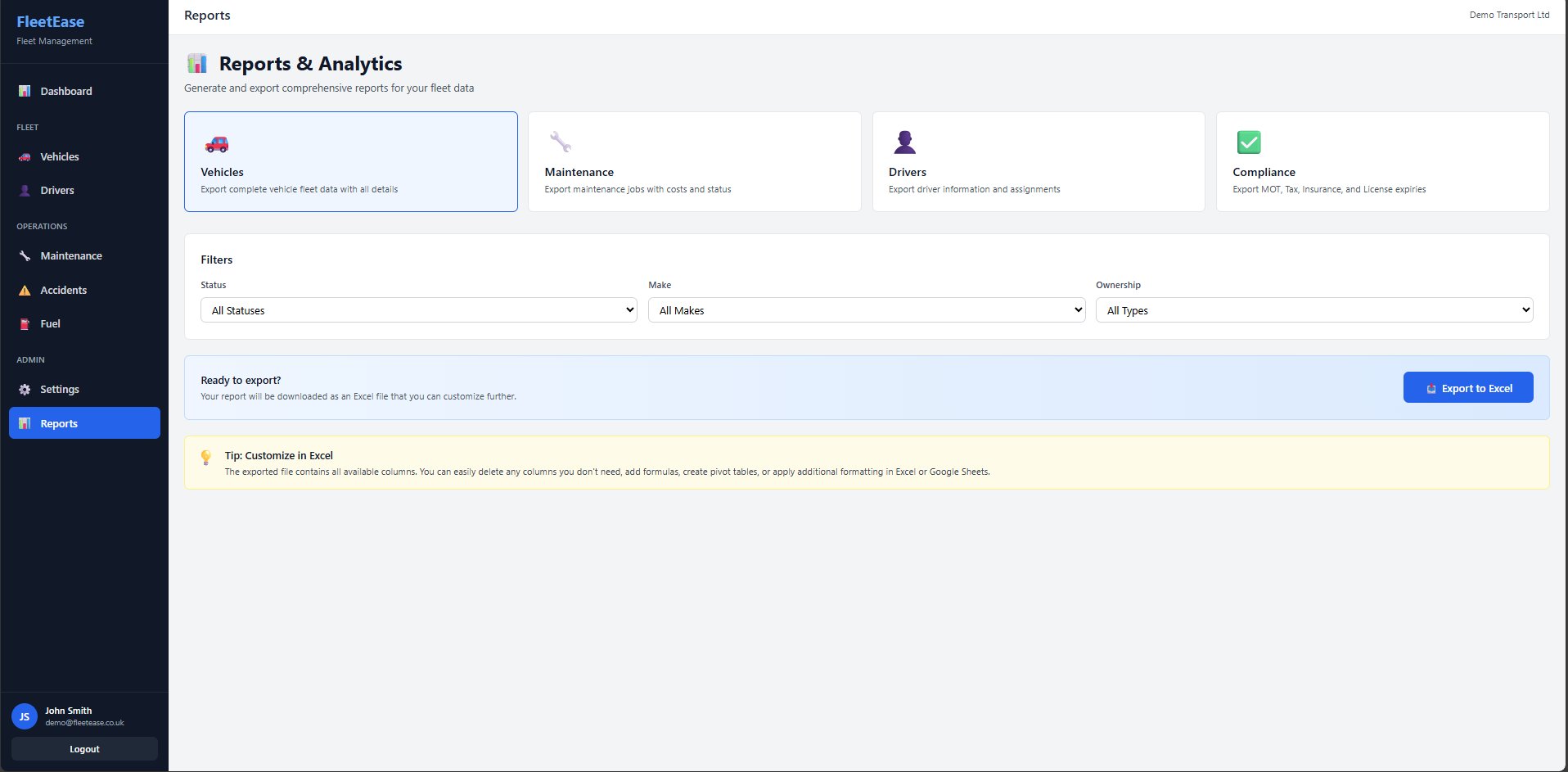The image size is (1568, 772).
Task: Click the green checkmark Compliance icon
Action: 1248,142
